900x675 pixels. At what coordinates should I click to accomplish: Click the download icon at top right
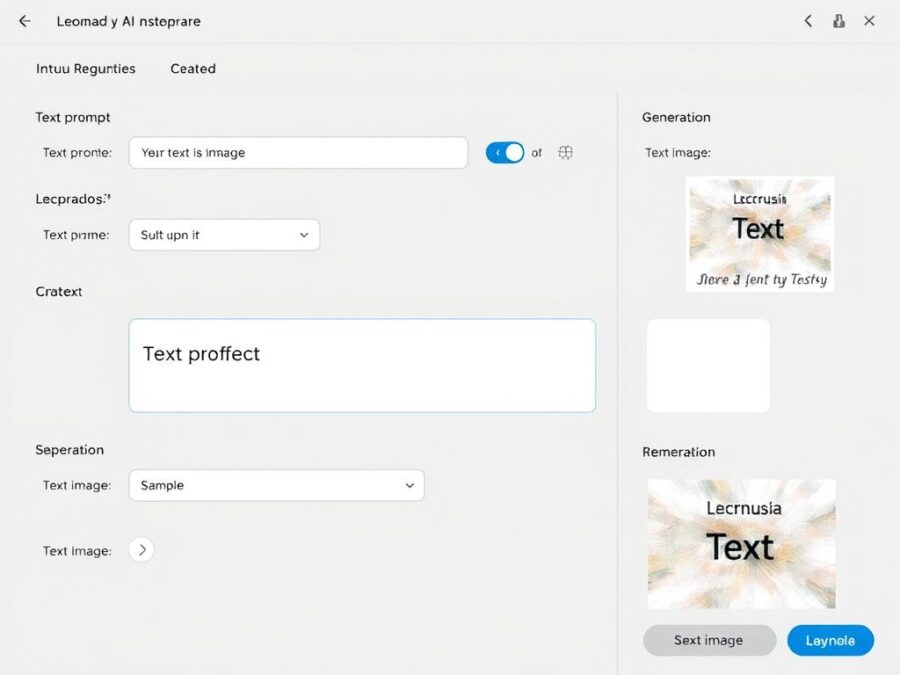click(x=839, y=20)
